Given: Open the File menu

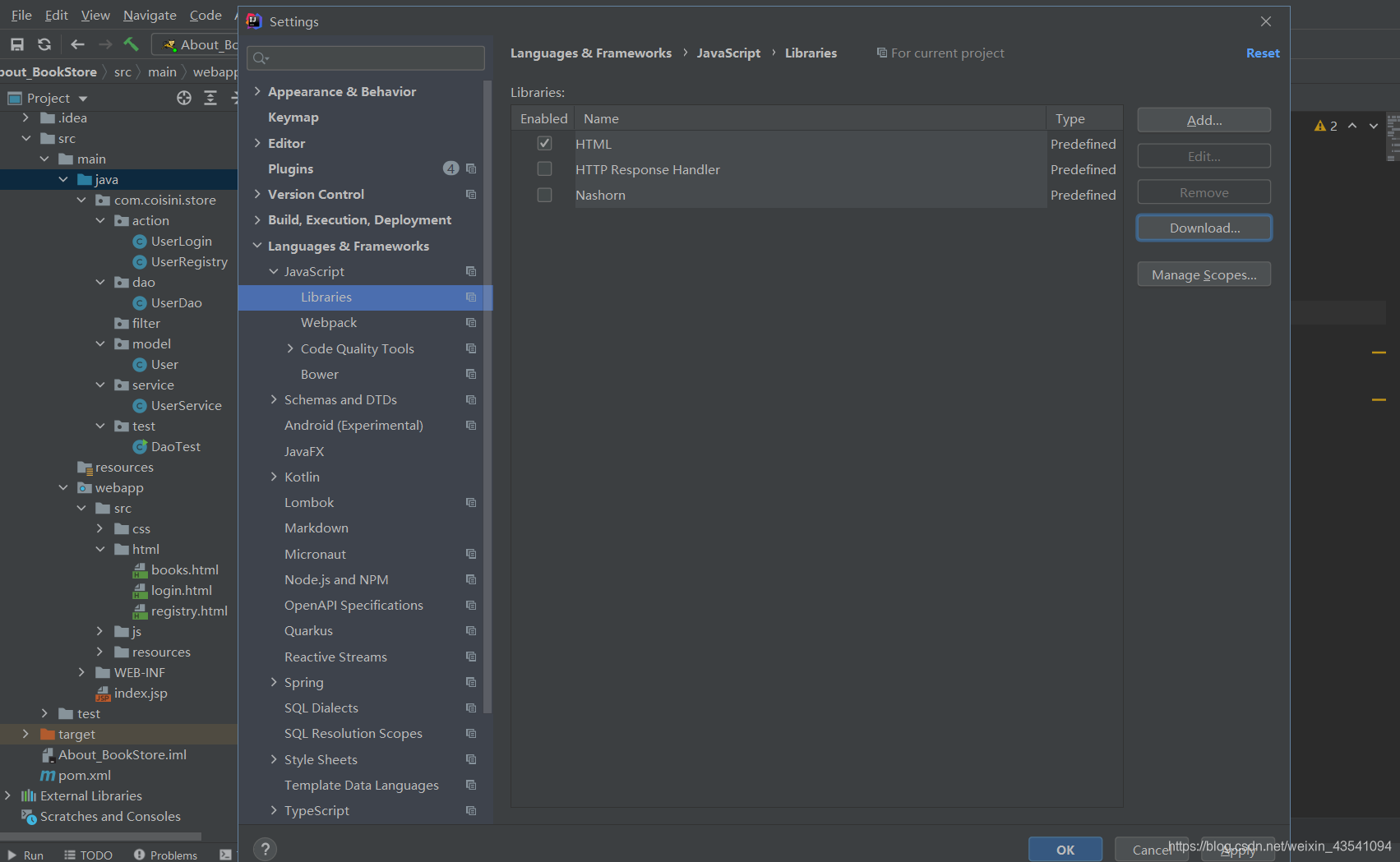Looking at the screenshot, I should 21,15.
